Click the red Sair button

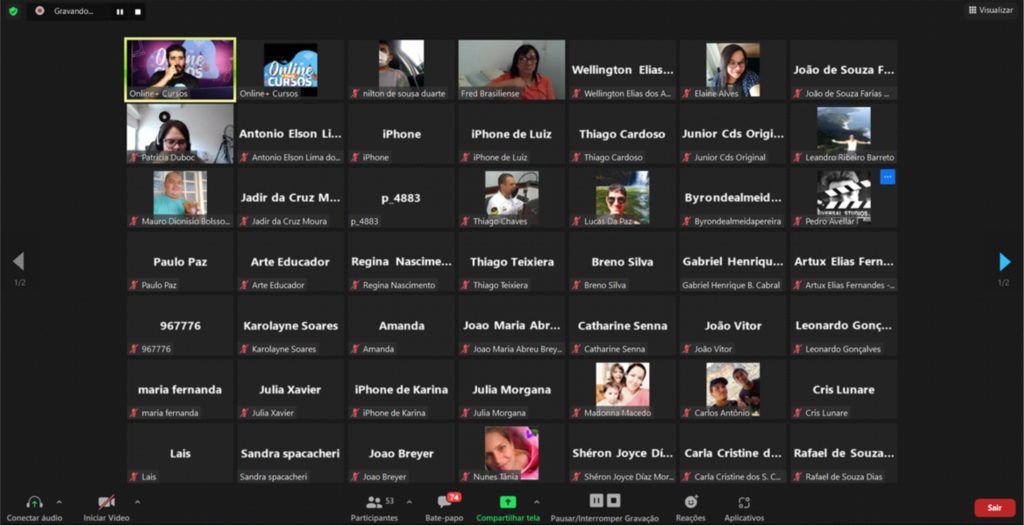pyautogui.click(x=994, y=507)
